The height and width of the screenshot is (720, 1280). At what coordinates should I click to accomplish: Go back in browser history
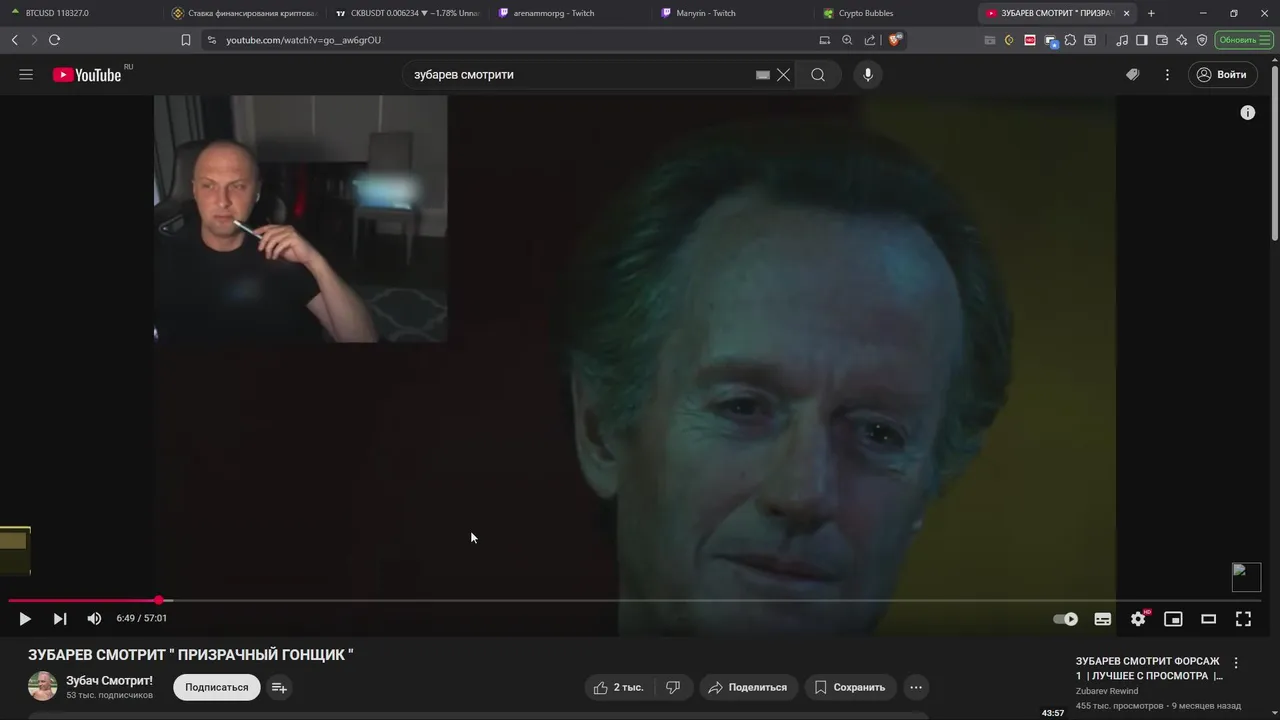(14, 40)
